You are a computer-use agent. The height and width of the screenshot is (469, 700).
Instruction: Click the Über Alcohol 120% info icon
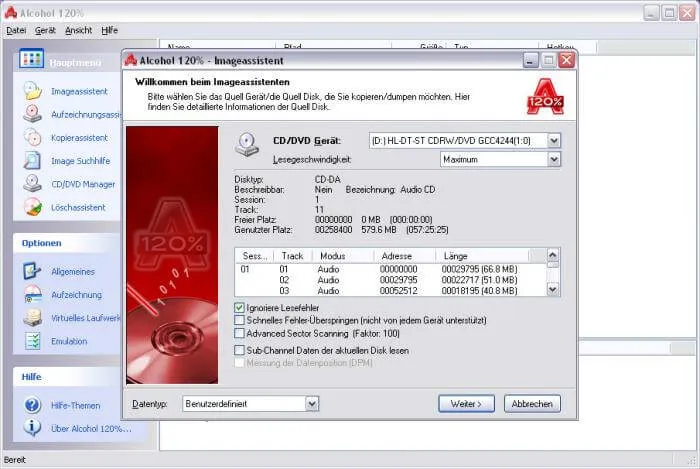tap(33, 428)
